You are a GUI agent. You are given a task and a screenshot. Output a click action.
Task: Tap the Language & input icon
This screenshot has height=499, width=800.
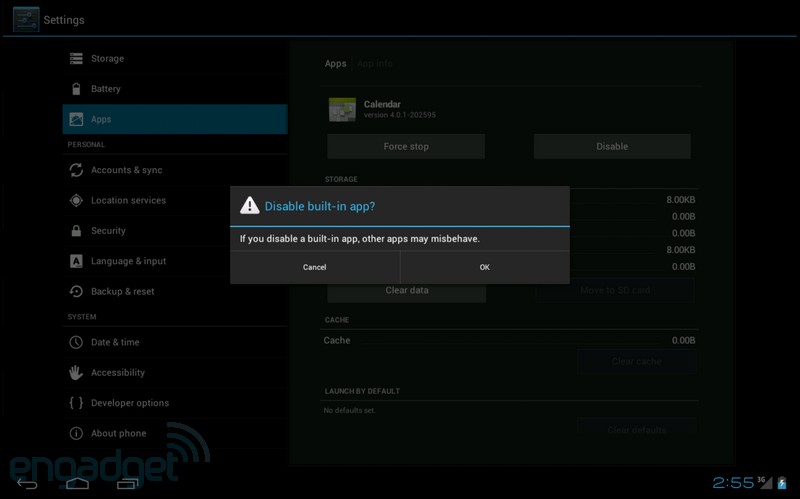(76, 261)
